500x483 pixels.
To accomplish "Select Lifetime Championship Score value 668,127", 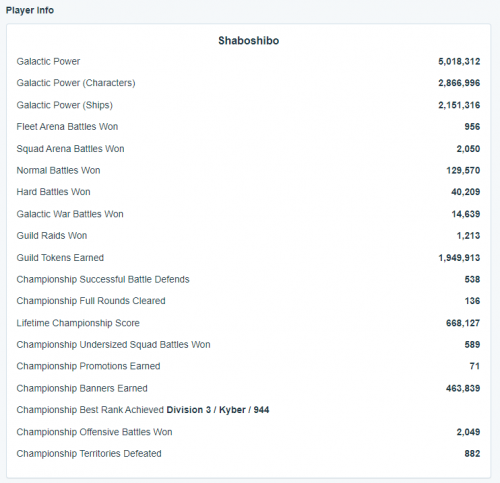I will pos(463,323).
